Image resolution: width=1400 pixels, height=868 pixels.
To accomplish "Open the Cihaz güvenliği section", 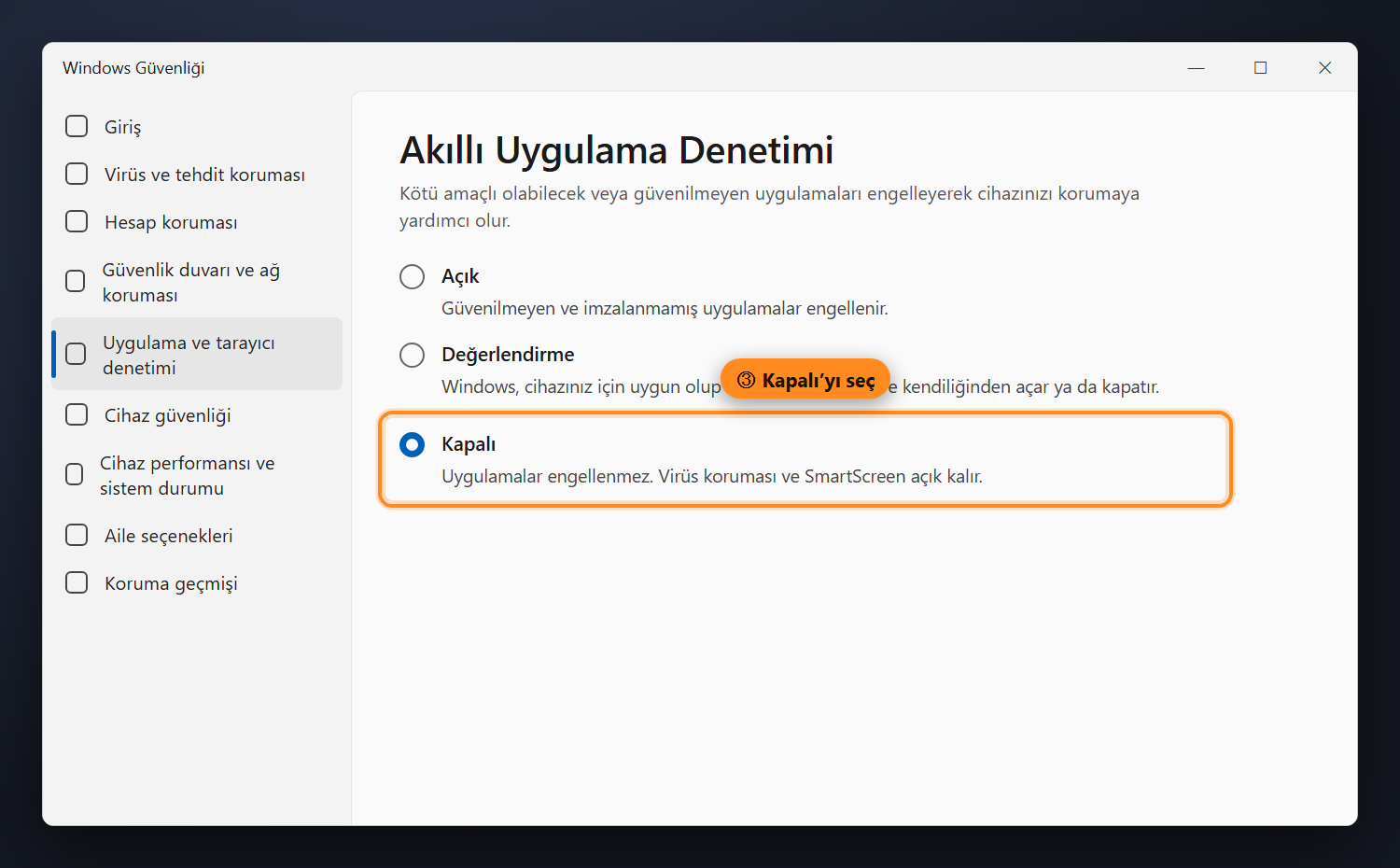I will click(x=197, y=414).
